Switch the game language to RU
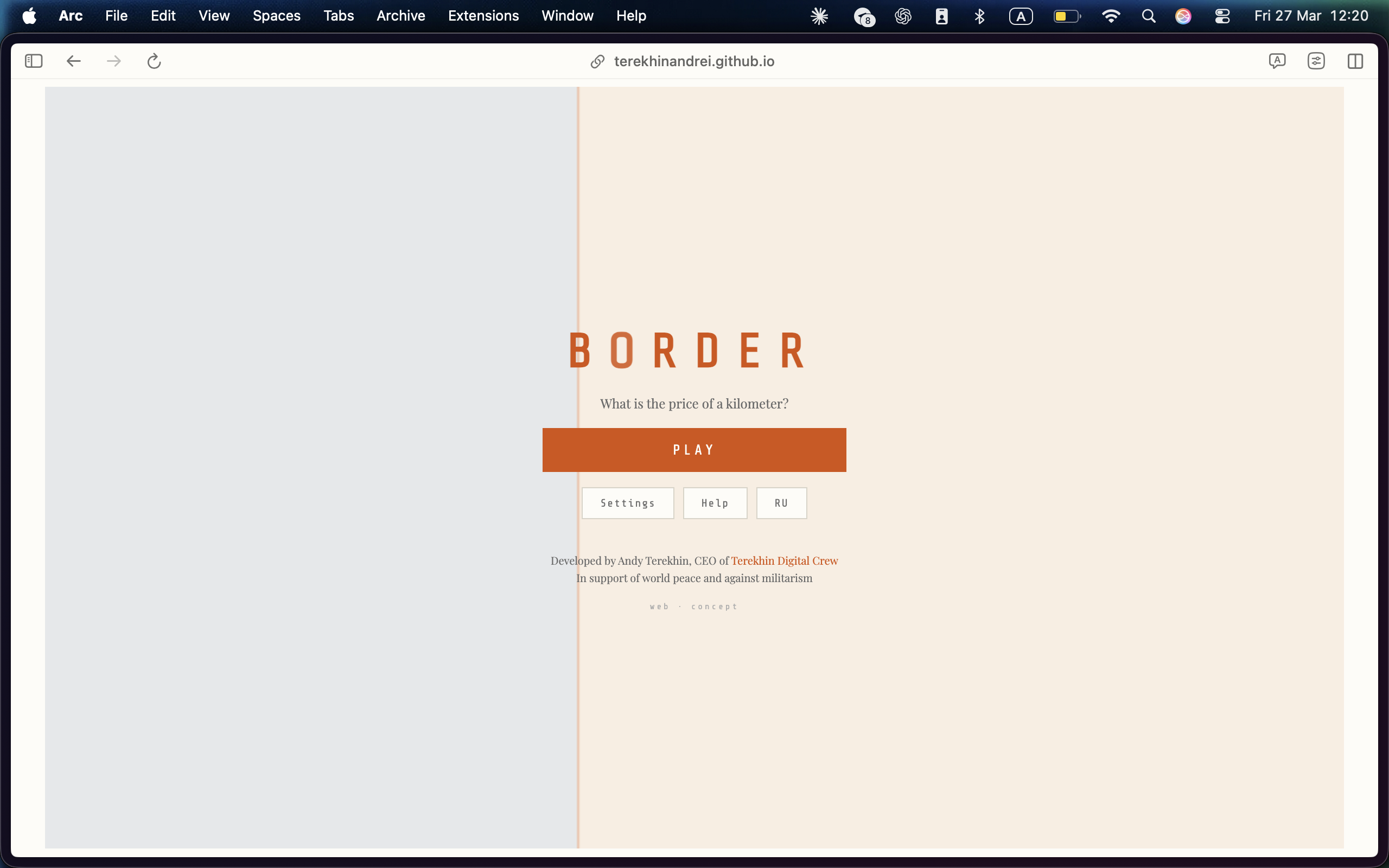This screenshot has width=1389, height=868. coord(781,502)
